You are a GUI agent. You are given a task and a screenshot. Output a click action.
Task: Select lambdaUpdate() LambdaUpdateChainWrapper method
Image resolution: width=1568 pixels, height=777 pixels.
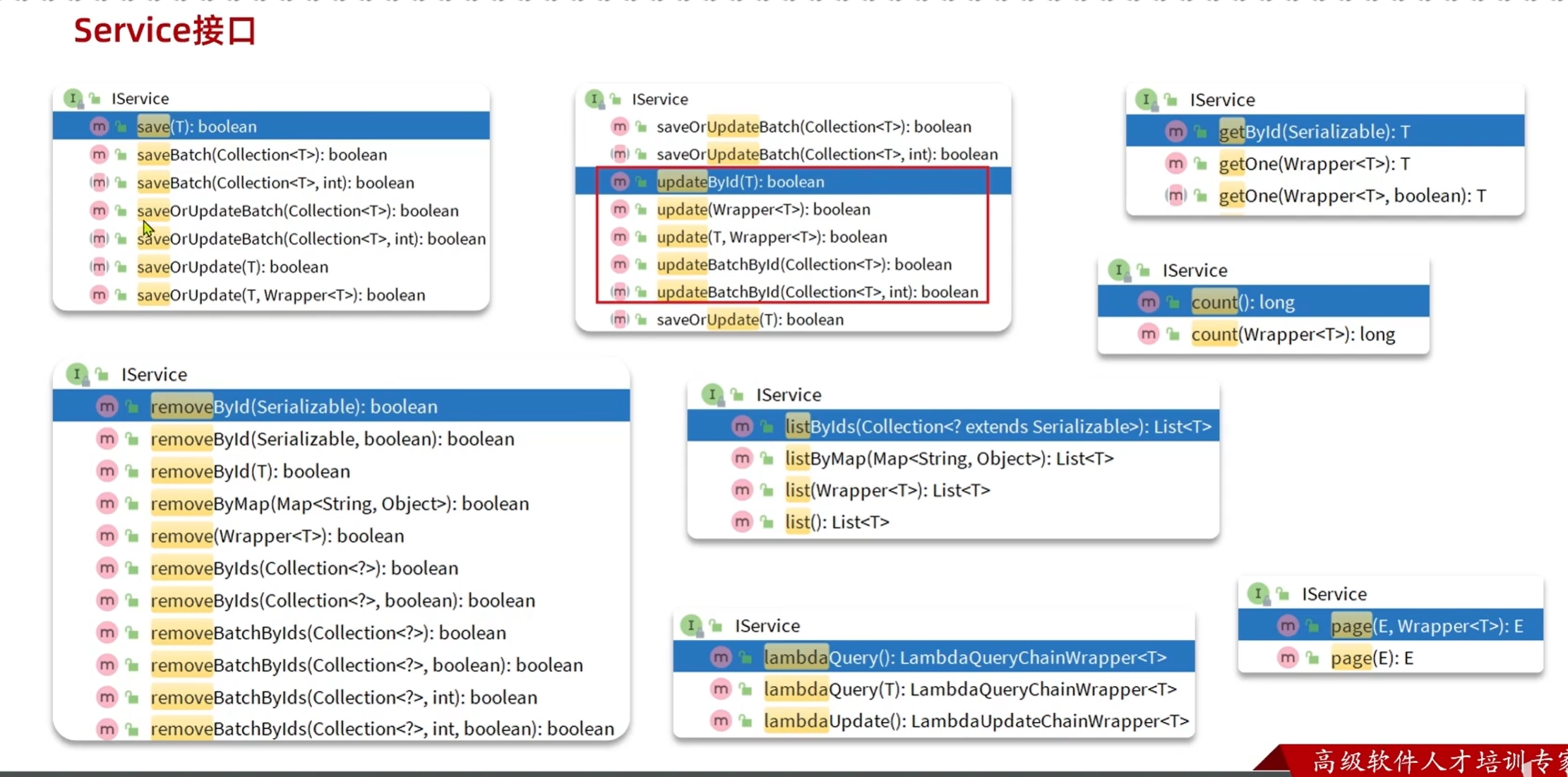point(976,721)
